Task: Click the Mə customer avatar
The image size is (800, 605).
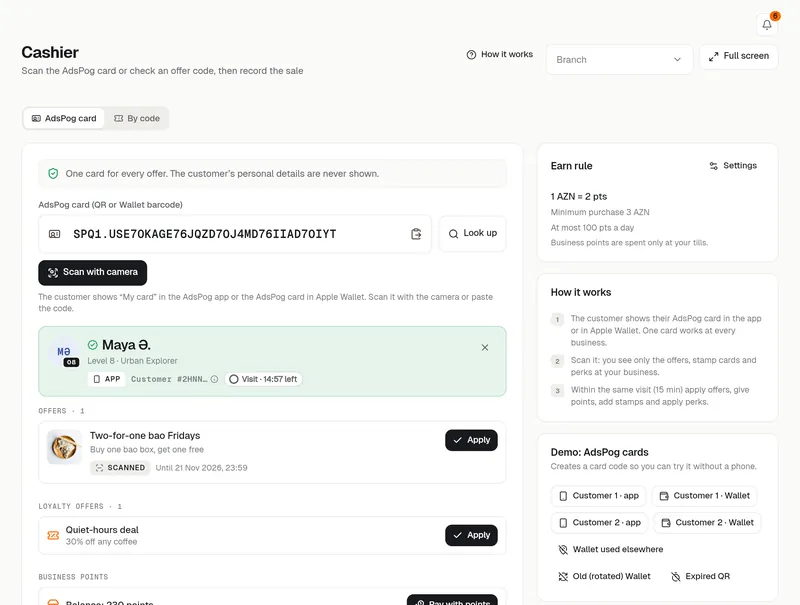Action: (64, 352)
